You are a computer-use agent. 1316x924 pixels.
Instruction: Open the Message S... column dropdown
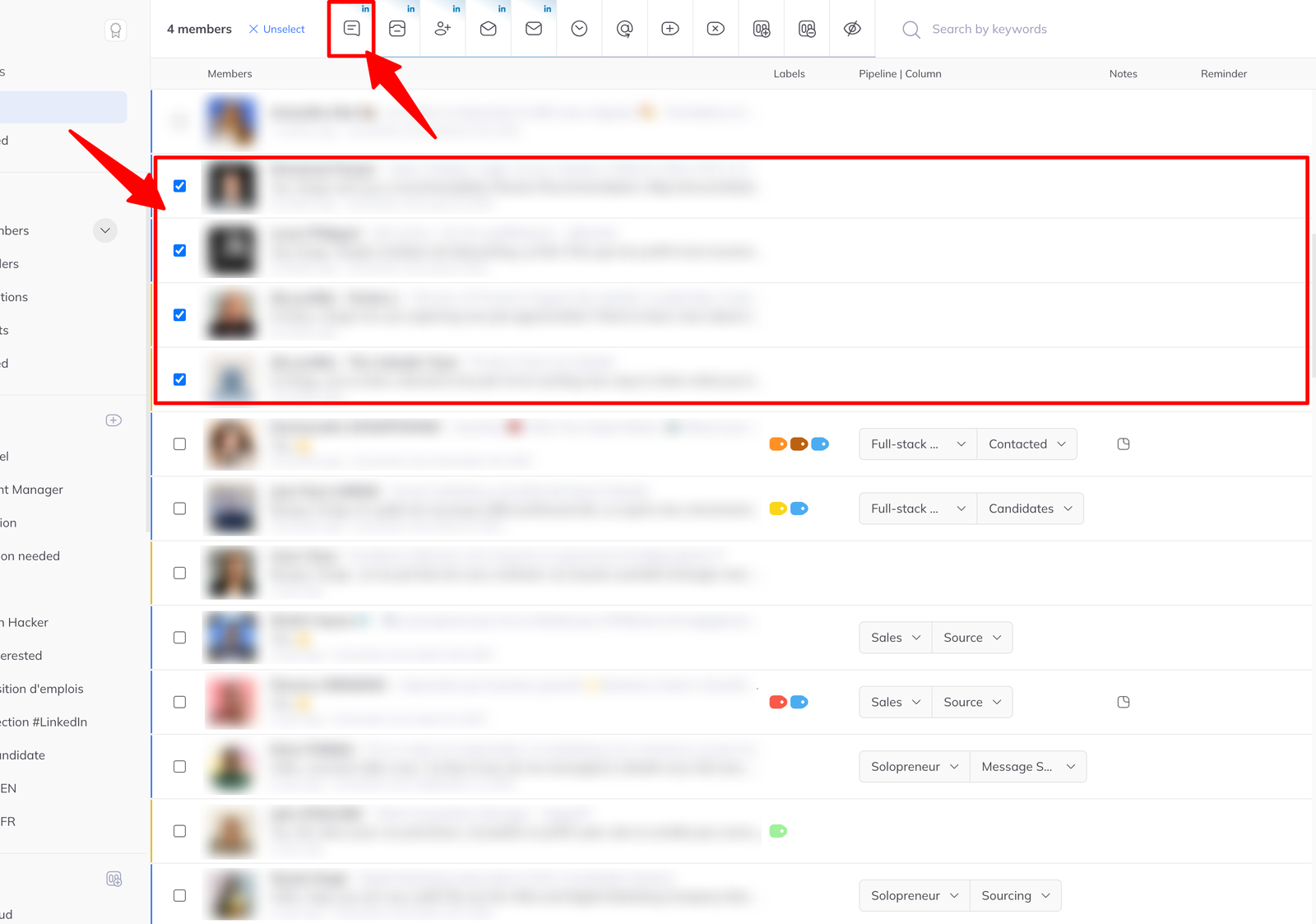coord(1028,767)
